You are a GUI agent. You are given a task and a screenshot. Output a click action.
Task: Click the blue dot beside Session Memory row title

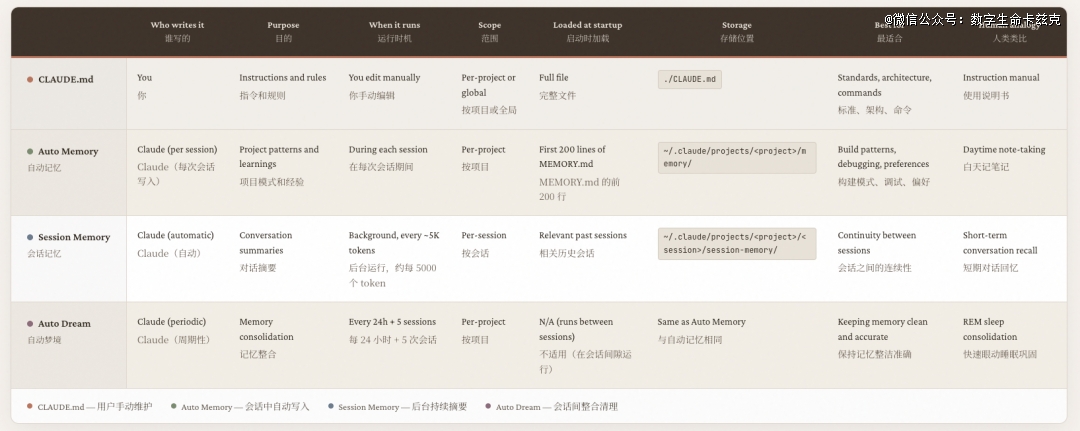(30, 238)
